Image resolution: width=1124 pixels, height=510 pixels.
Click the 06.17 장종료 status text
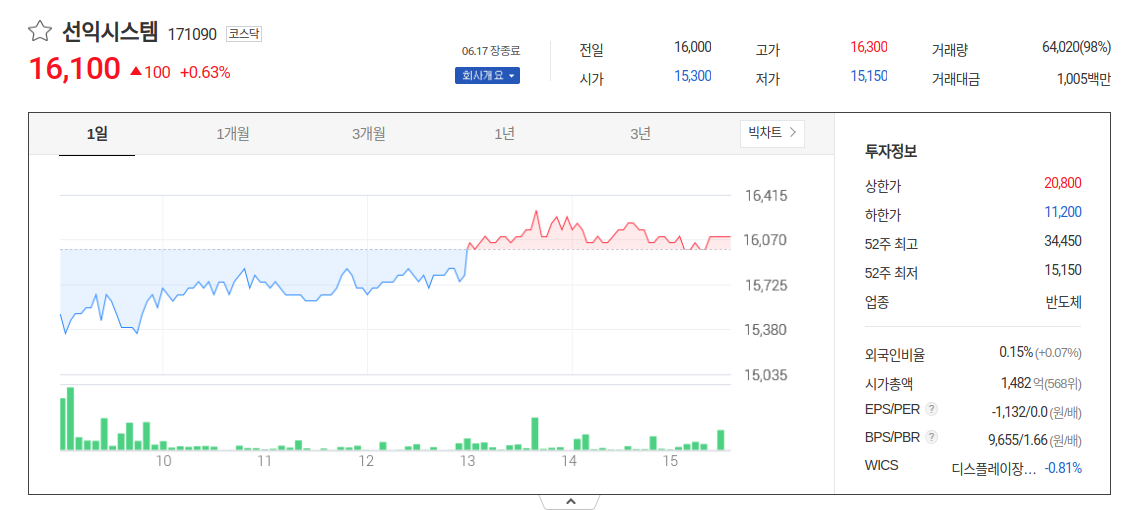click(491, 51)
